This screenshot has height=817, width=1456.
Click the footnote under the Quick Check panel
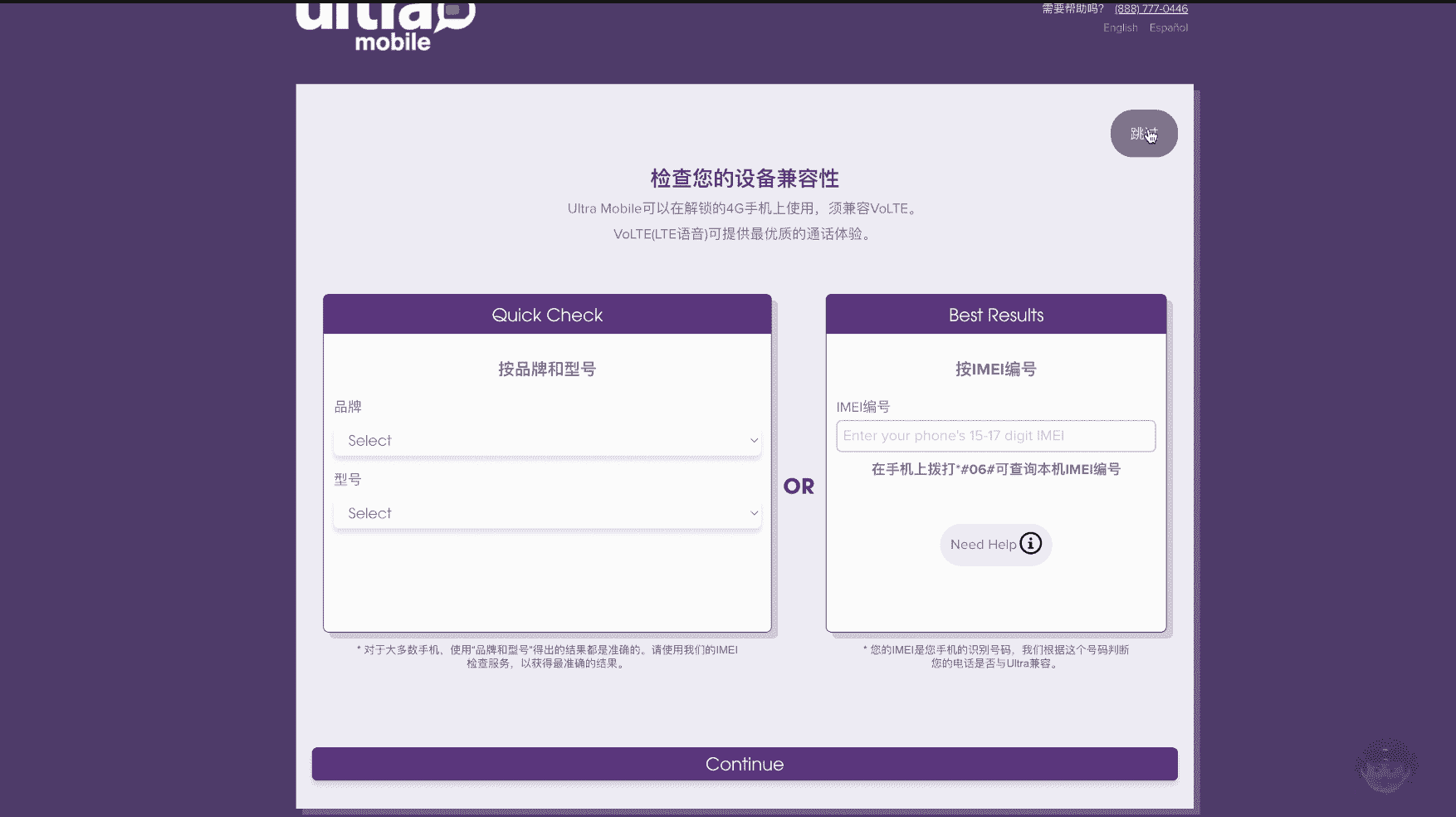(x=547, y=657)
